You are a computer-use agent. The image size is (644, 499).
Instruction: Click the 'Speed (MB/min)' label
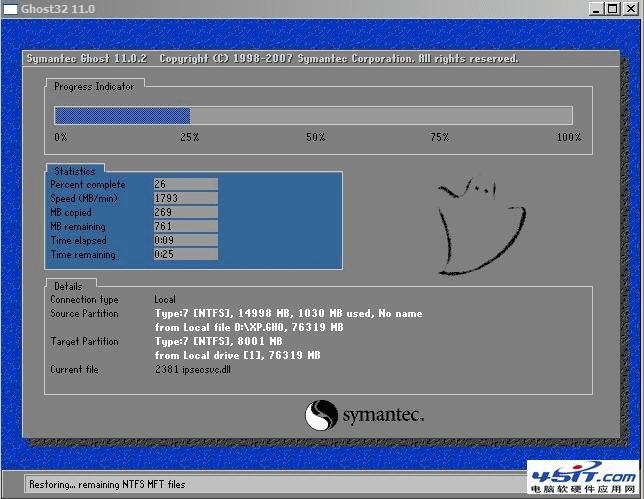pyautogui.click(x=84, y=199)
